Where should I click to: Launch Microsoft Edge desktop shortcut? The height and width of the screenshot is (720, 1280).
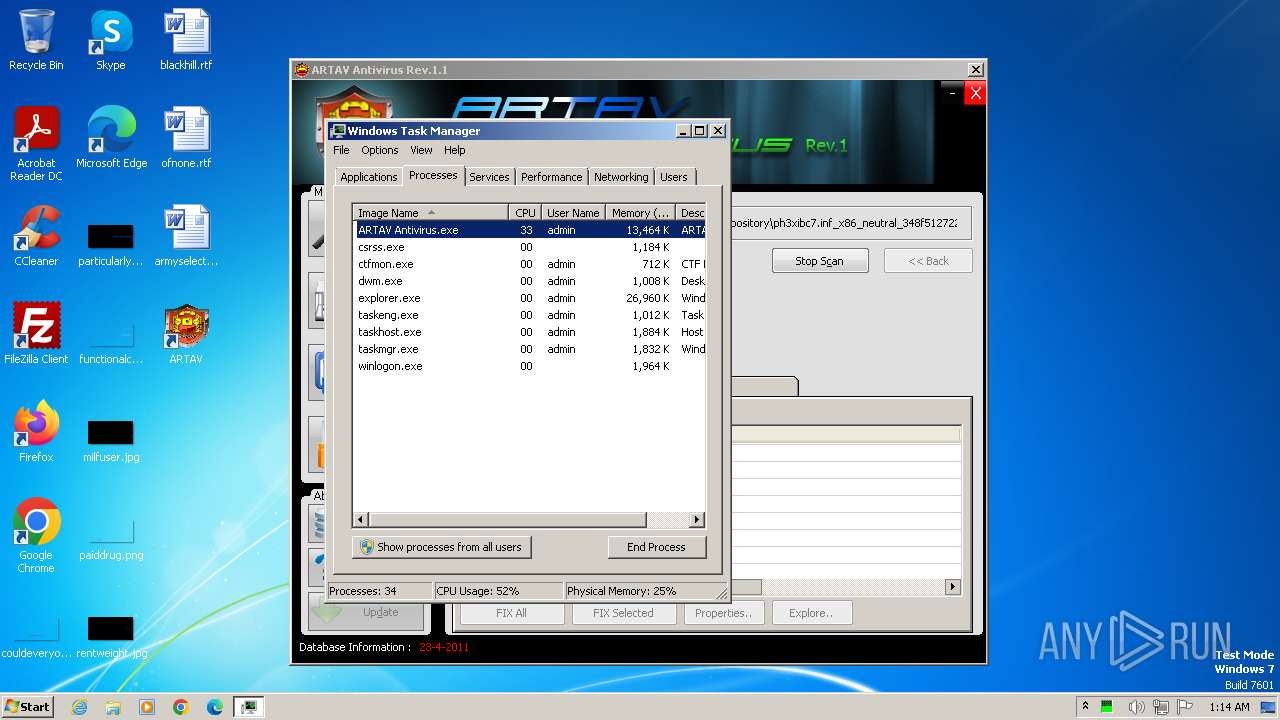111,138
